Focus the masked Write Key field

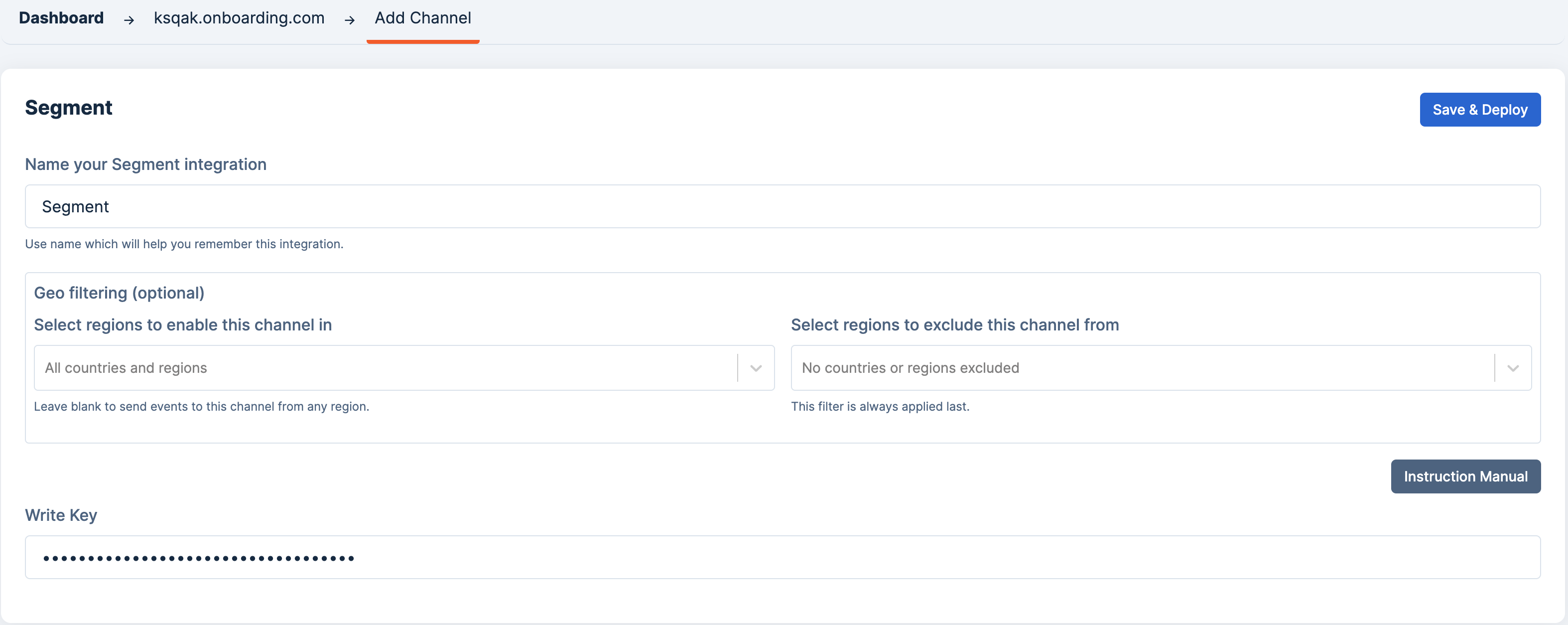coord(782,557)
